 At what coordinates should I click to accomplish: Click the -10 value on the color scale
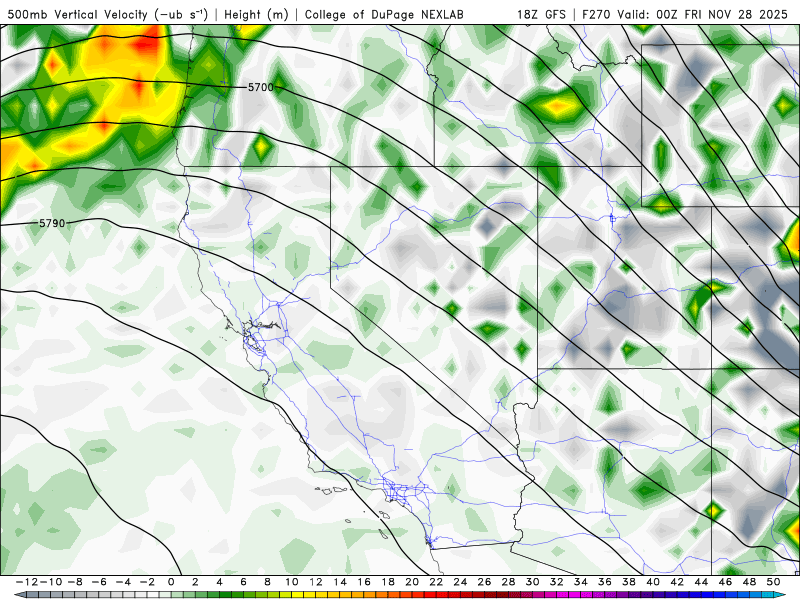tap(51, 582)
